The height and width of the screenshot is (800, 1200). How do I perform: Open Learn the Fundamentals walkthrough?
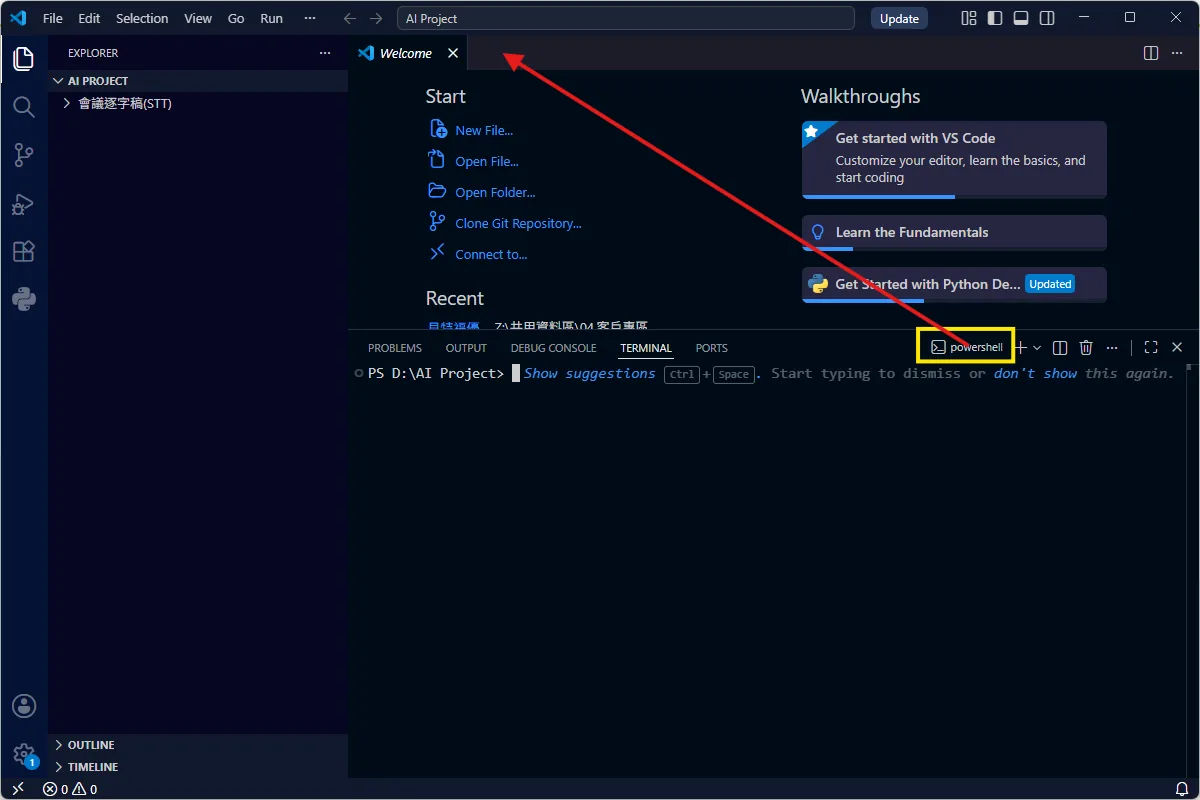(x=954, y=232)
